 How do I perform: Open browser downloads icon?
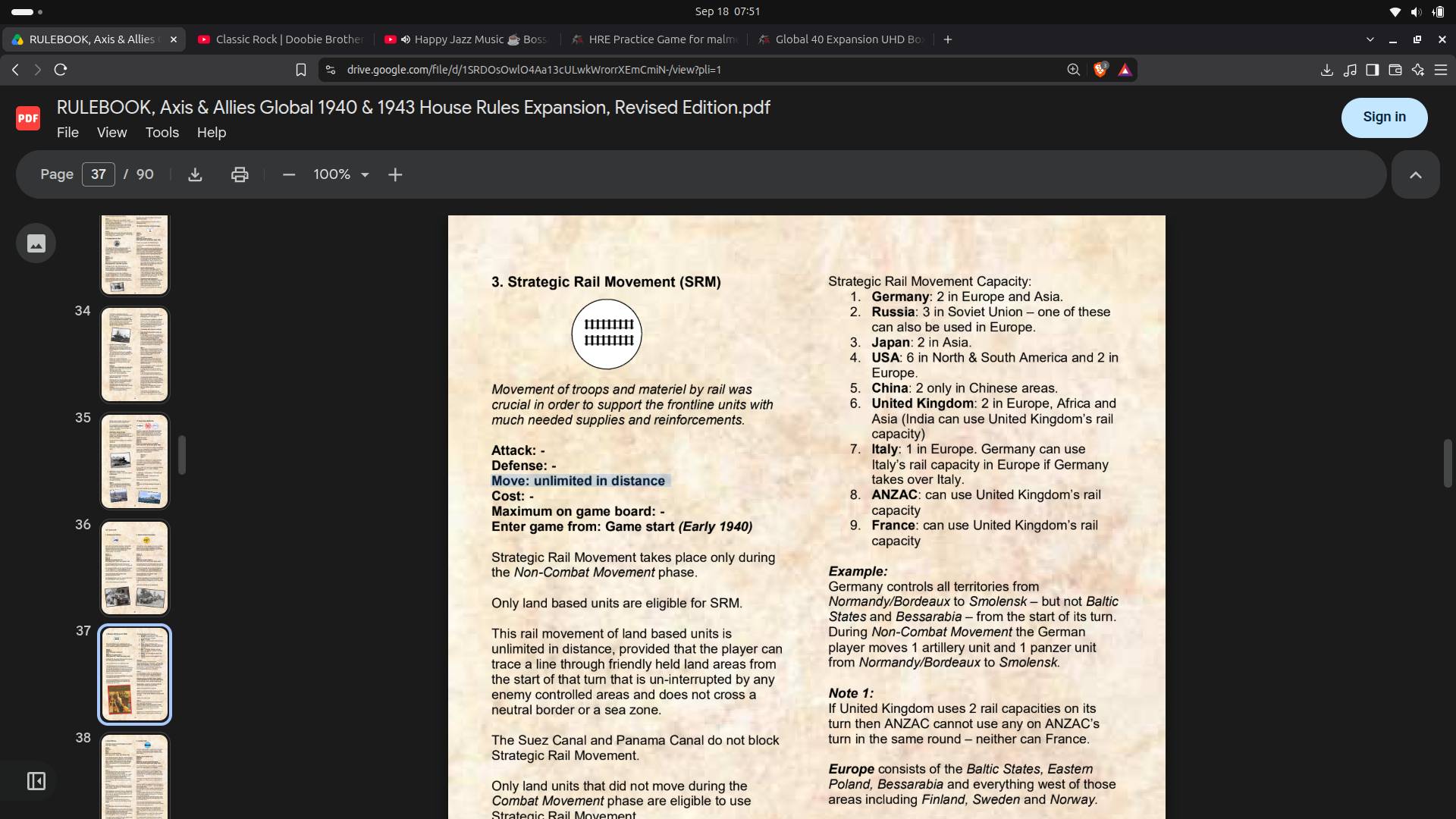click(1326, 70)
